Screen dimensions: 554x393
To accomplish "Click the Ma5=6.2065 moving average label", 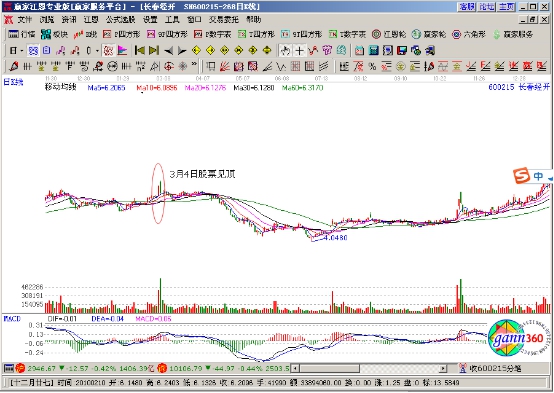I will [106, 88].
